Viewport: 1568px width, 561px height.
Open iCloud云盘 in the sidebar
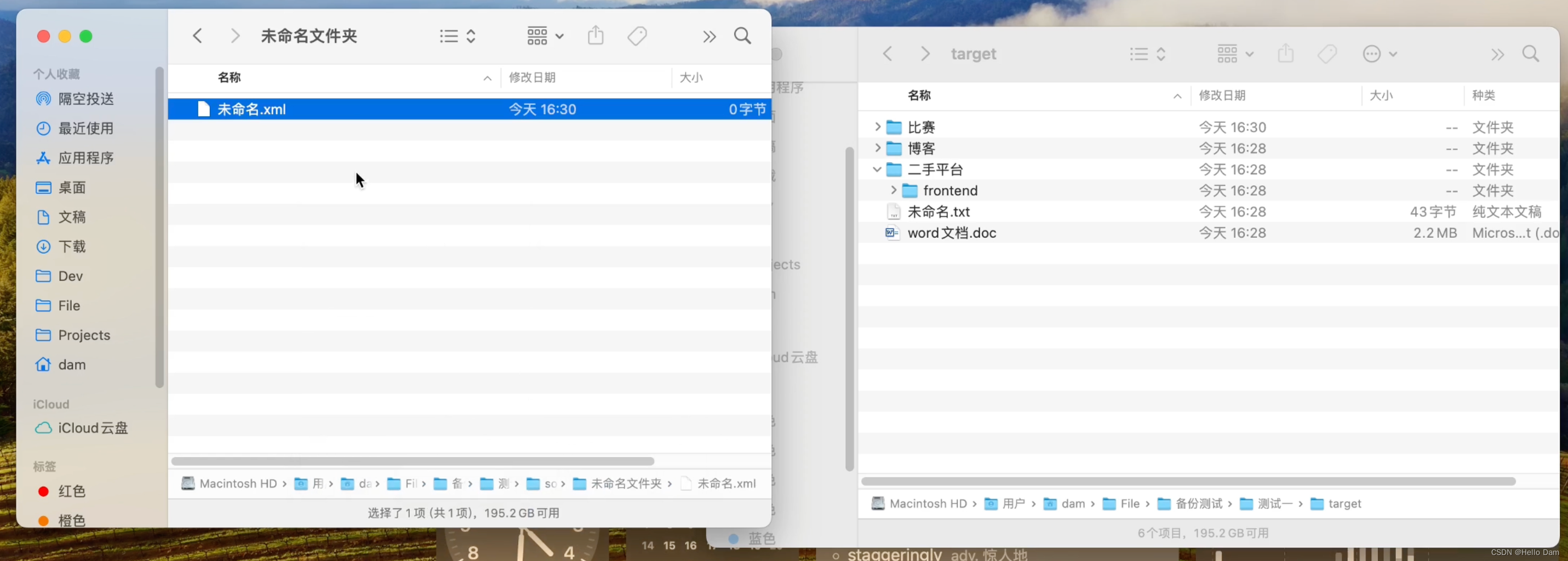[x=93, y=428]
